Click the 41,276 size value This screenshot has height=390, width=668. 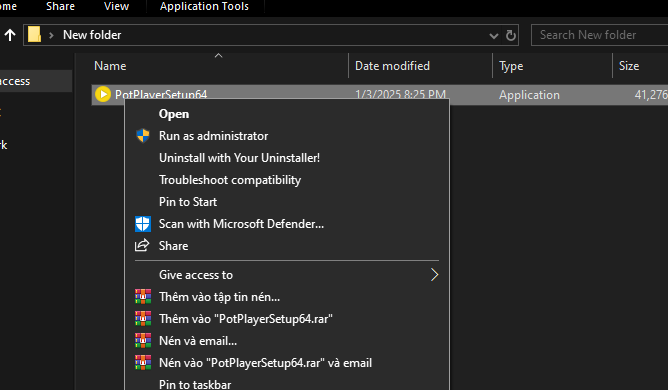pyautogui.click(x=651, y=95)
